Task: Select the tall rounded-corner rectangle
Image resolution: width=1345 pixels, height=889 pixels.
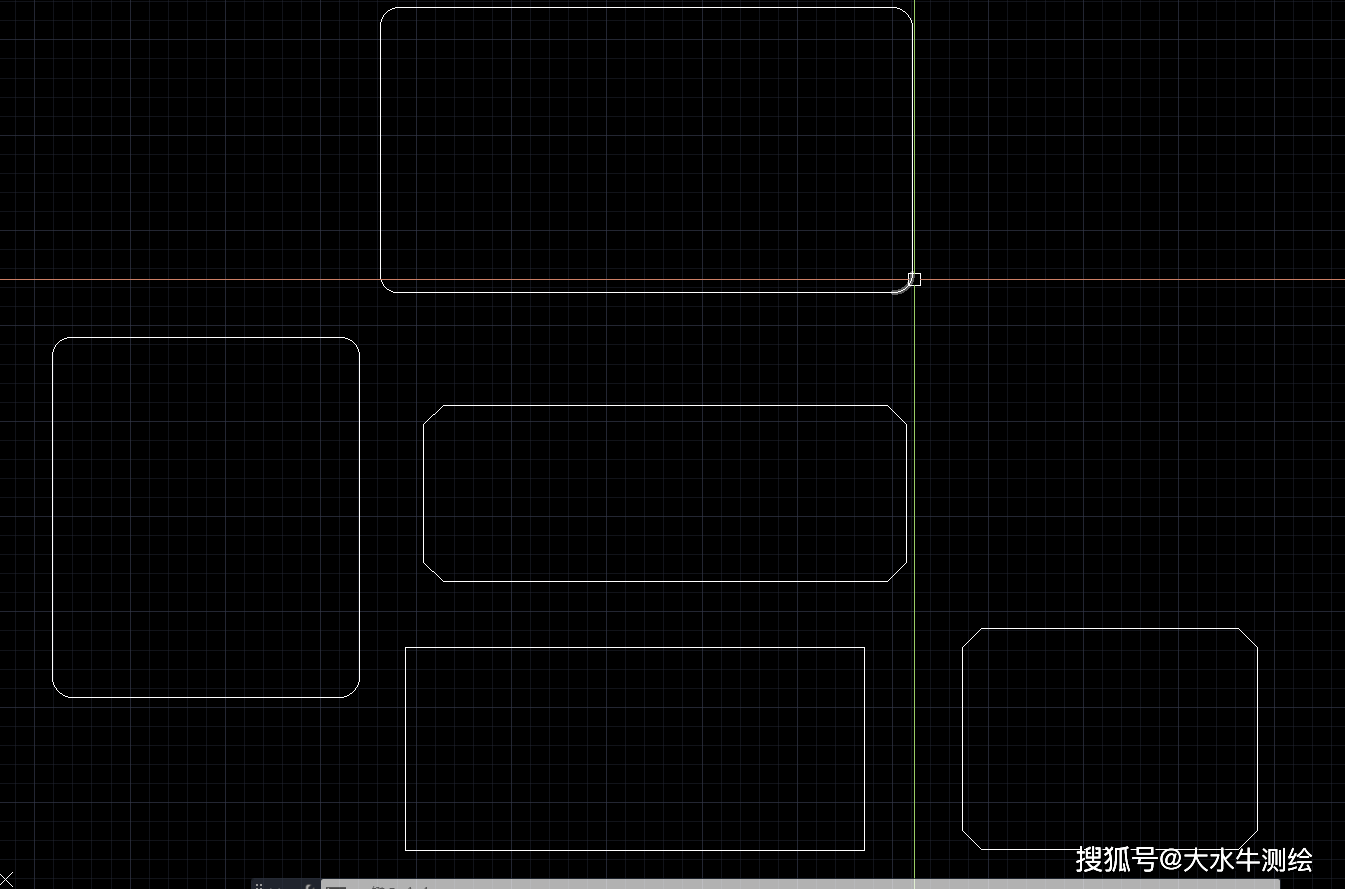Action: tap(206, 517)
